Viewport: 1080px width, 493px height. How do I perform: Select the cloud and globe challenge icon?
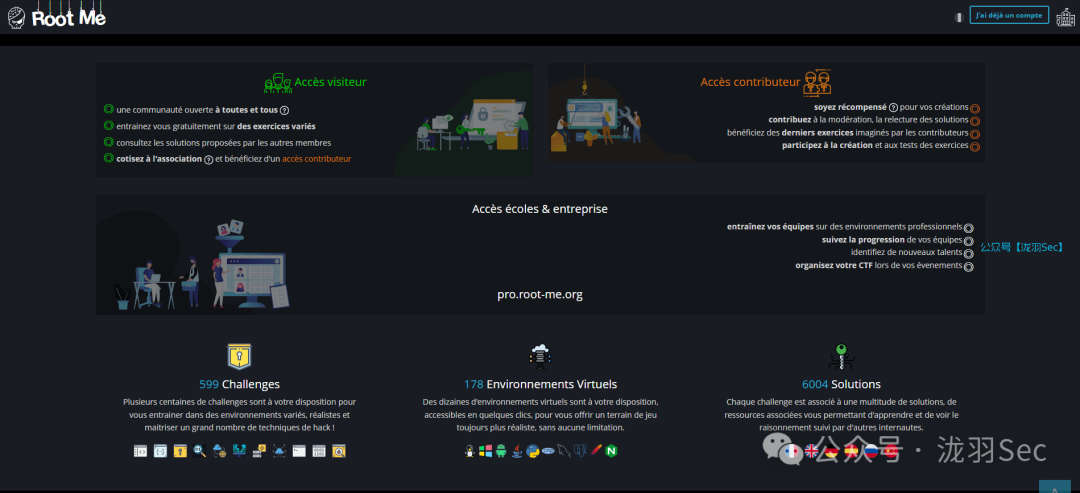220,451
